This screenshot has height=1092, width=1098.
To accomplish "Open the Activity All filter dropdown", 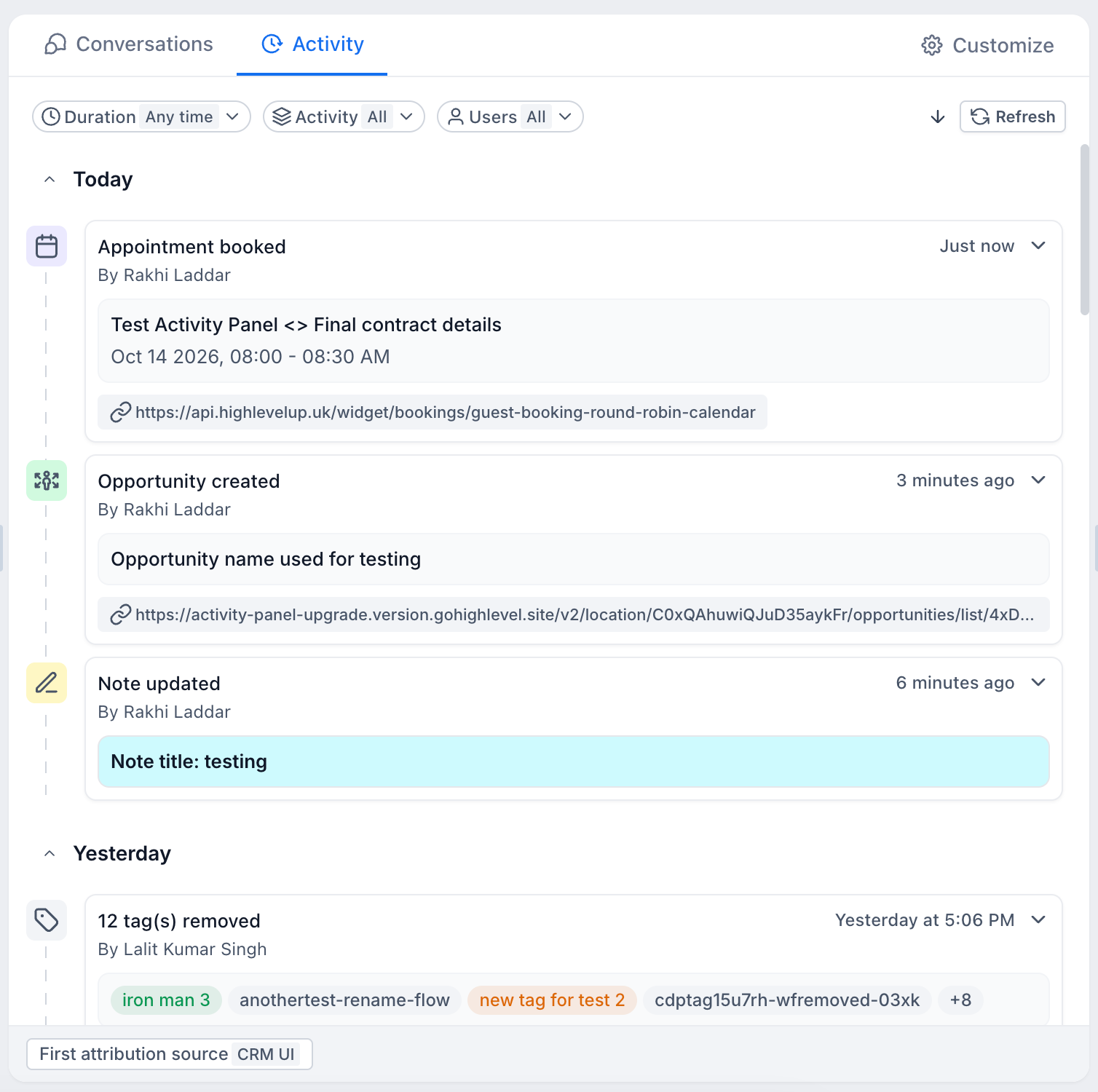I will point(344,116).
